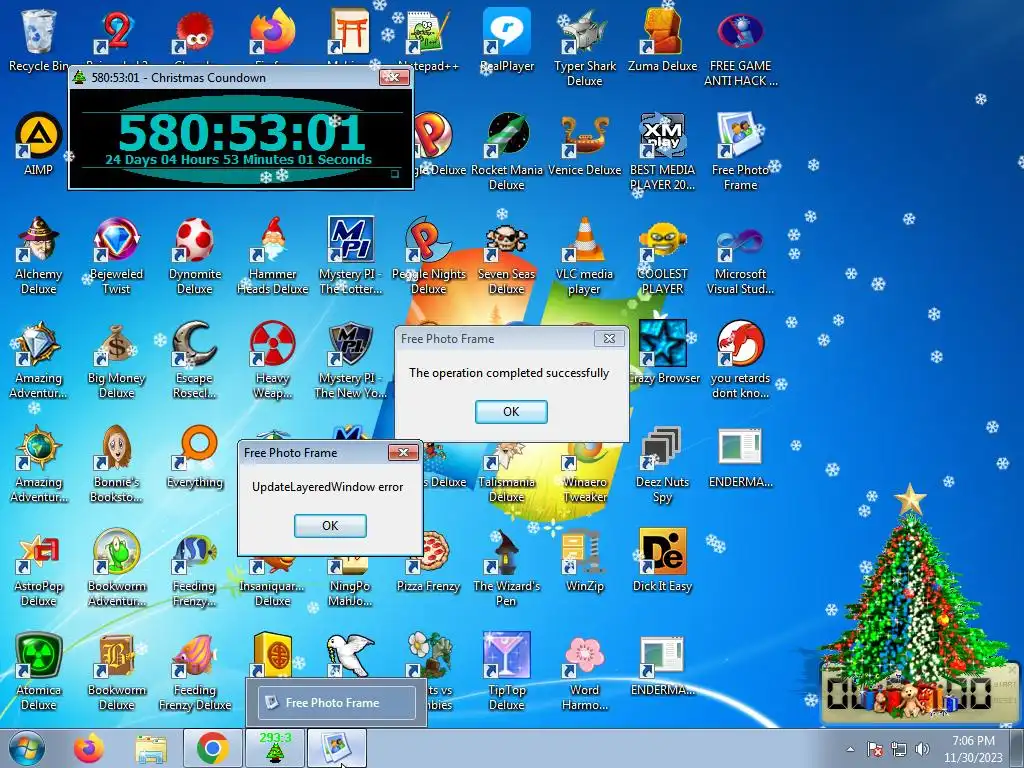This screenshot has height=768, width=1024.
Task: Open the Winaero Tweaker icon
Action: 586,473
